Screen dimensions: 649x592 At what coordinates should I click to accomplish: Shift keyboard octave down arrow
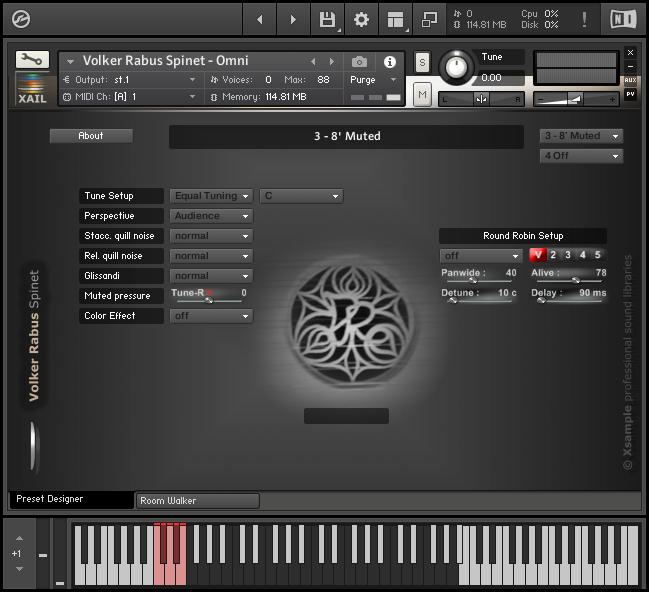tap(19, 569)
